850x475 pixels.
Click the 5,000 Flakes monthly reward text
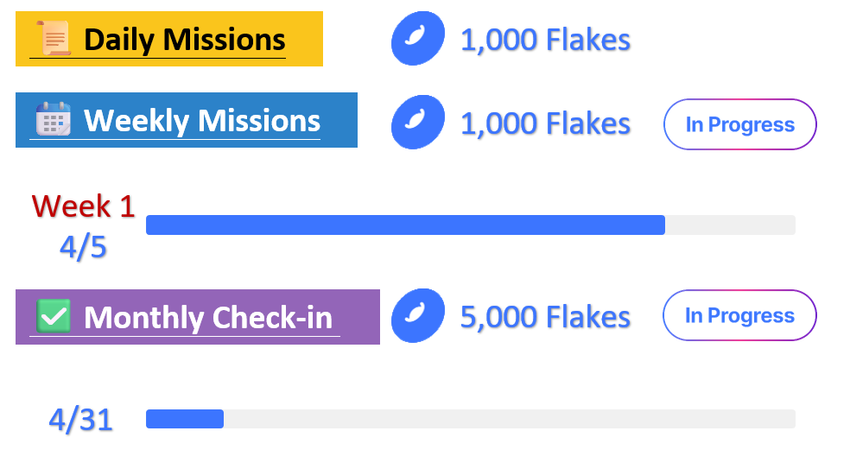coord(545,317)
